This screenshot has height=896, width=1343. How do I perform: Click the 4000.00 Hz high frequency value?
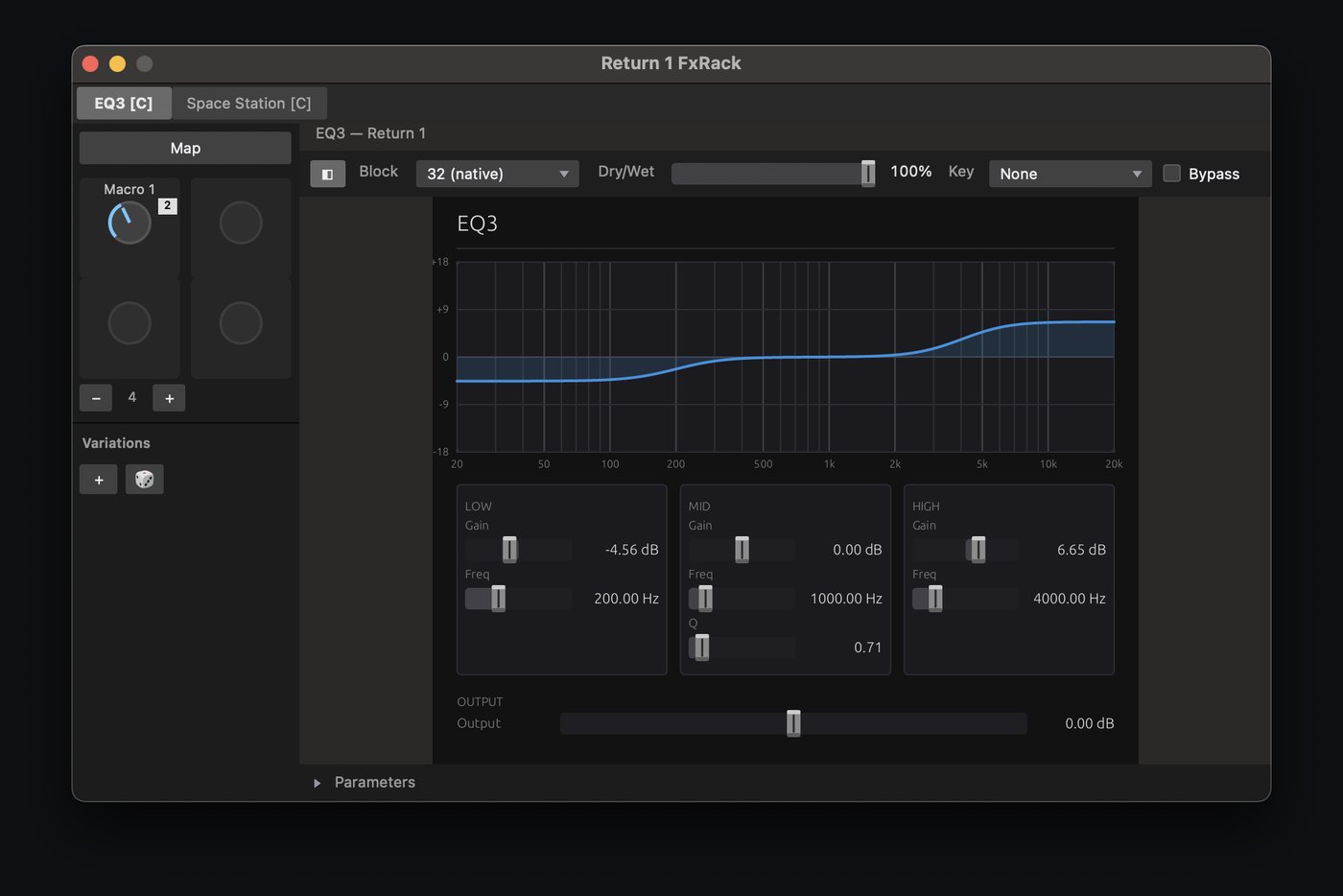pos(1070,599)
